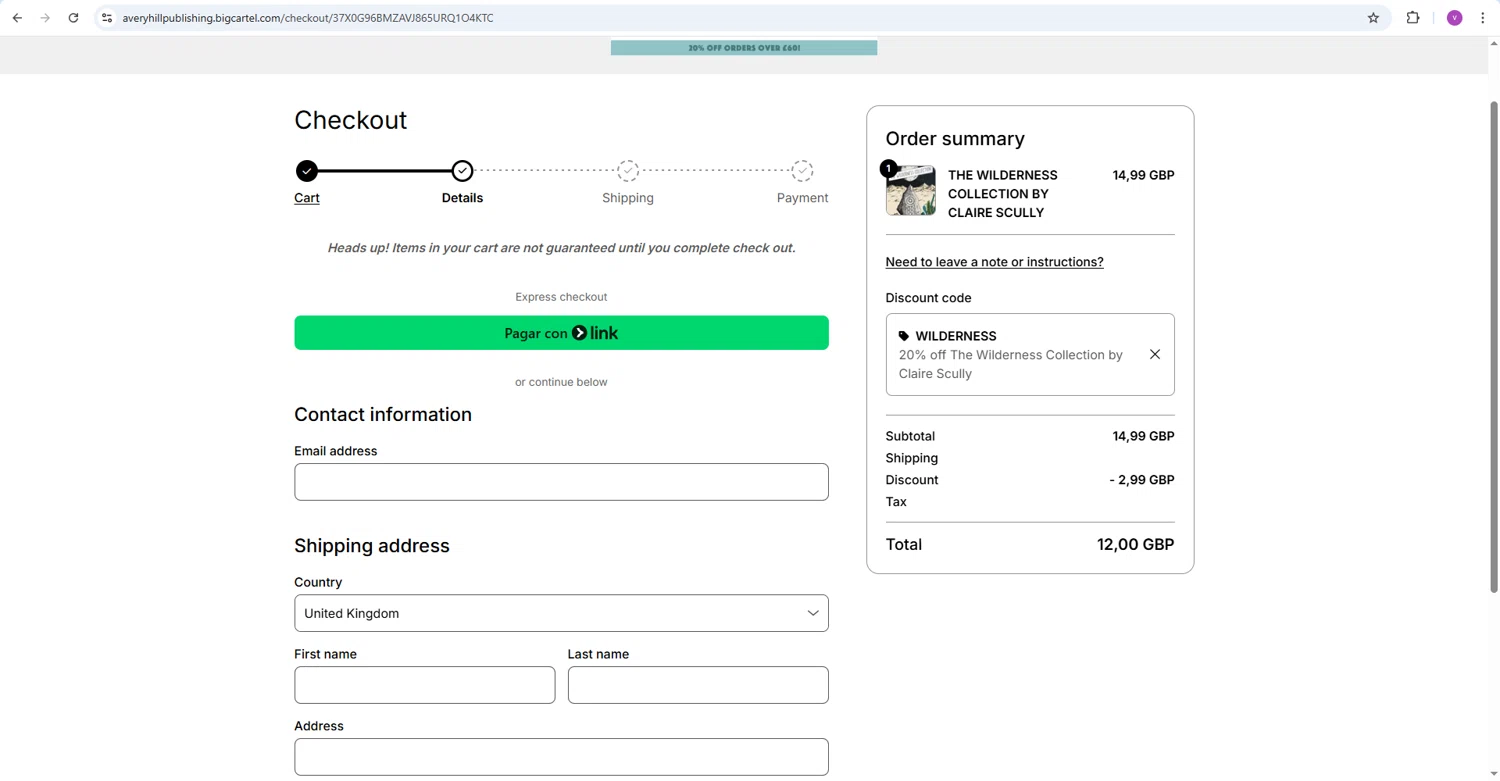
Task: Click the product title The Wilderness Collection
Action: pos(1003,194)
